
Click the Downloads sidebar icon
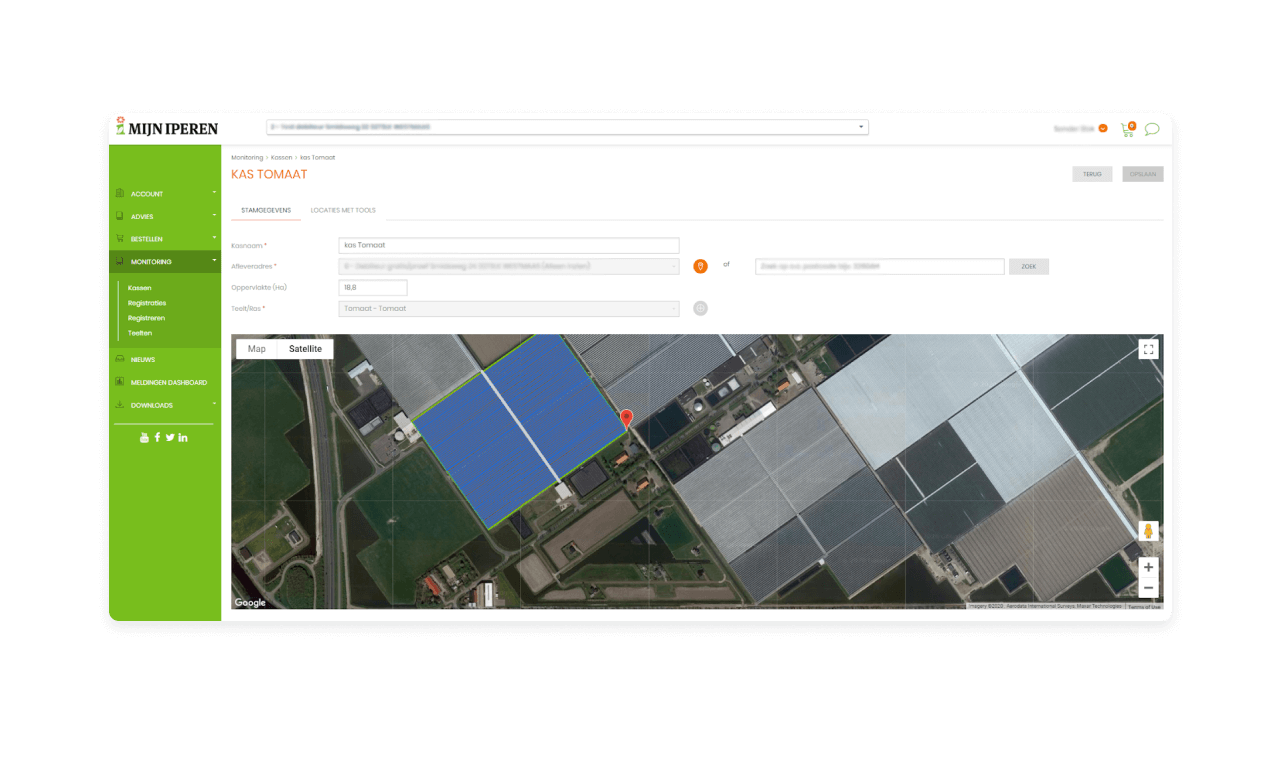(x=120, y=405)
